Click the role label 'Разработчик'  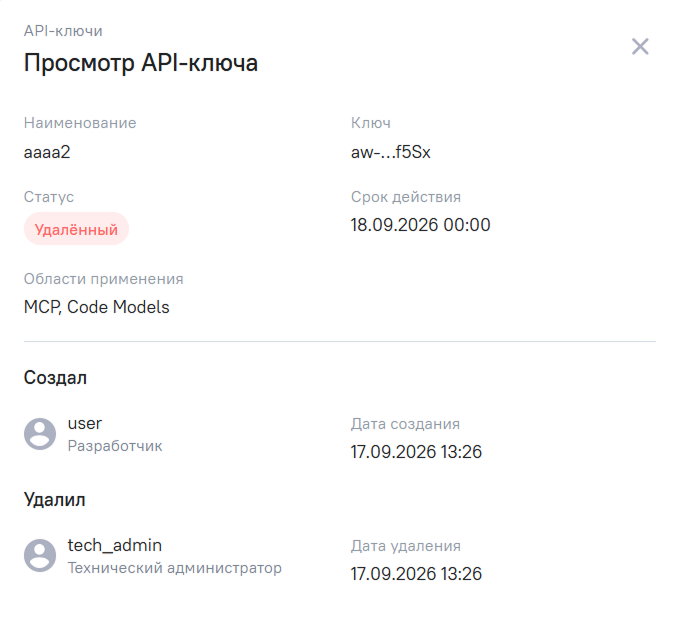click(x=115, y=446)
